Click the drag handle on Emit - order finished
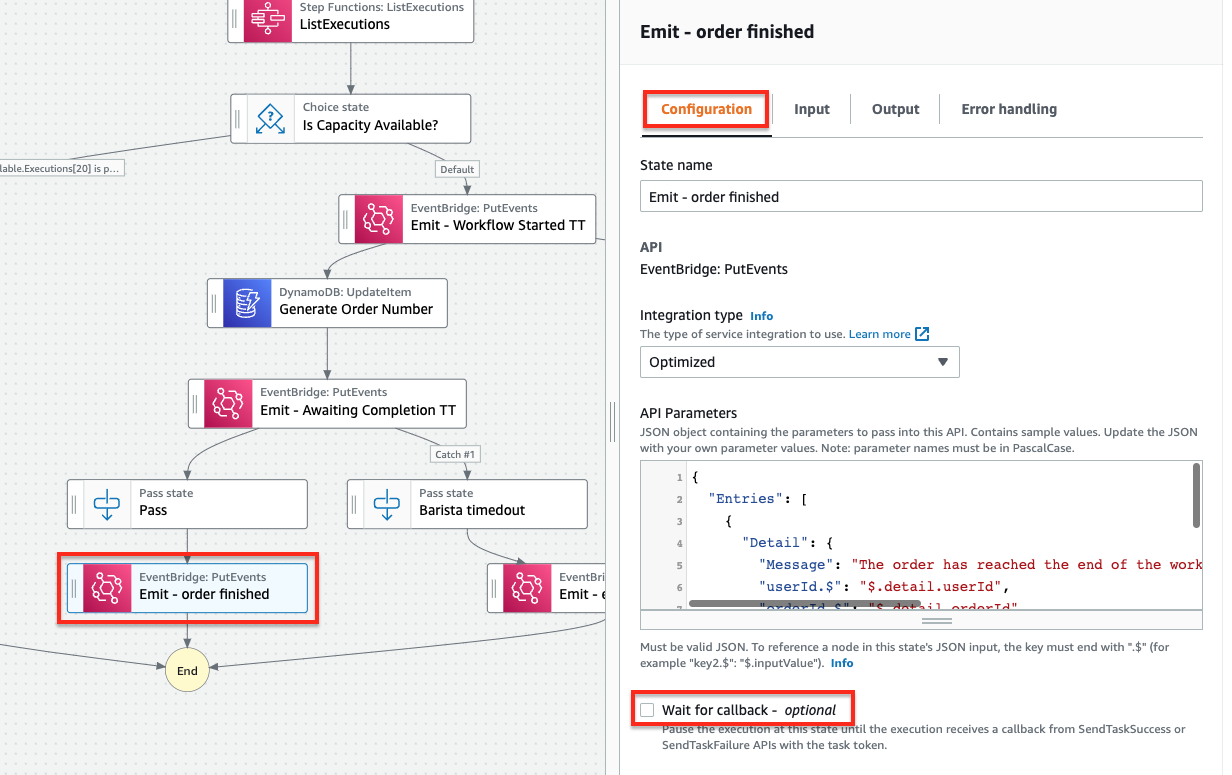 point(74,587)
